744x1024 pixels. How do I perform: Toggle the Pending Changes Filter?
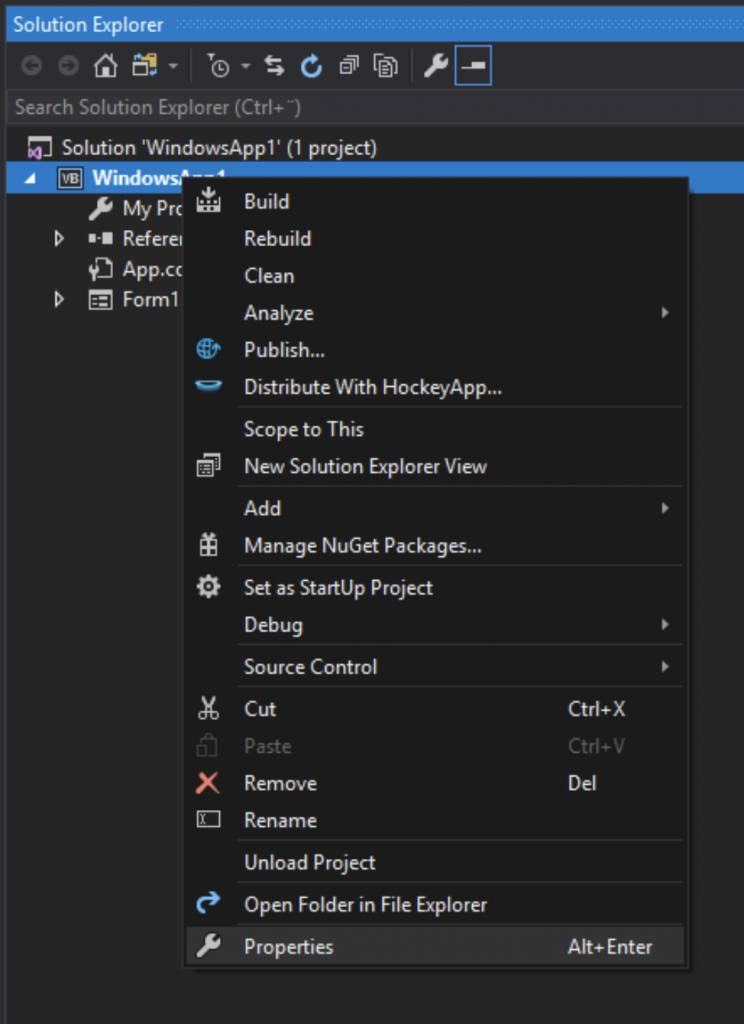218,65
